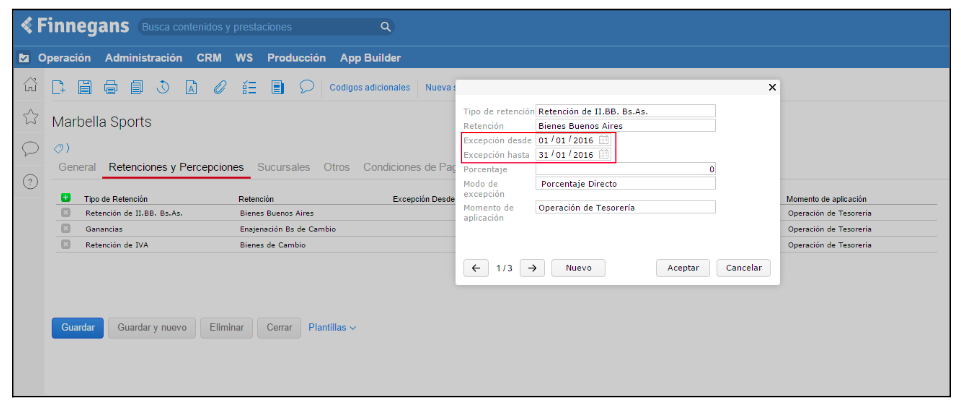Image resolution: width=961 pixels, height=409 pixels.
Task: Click the checklist toolbar icon
Action: 249,88
